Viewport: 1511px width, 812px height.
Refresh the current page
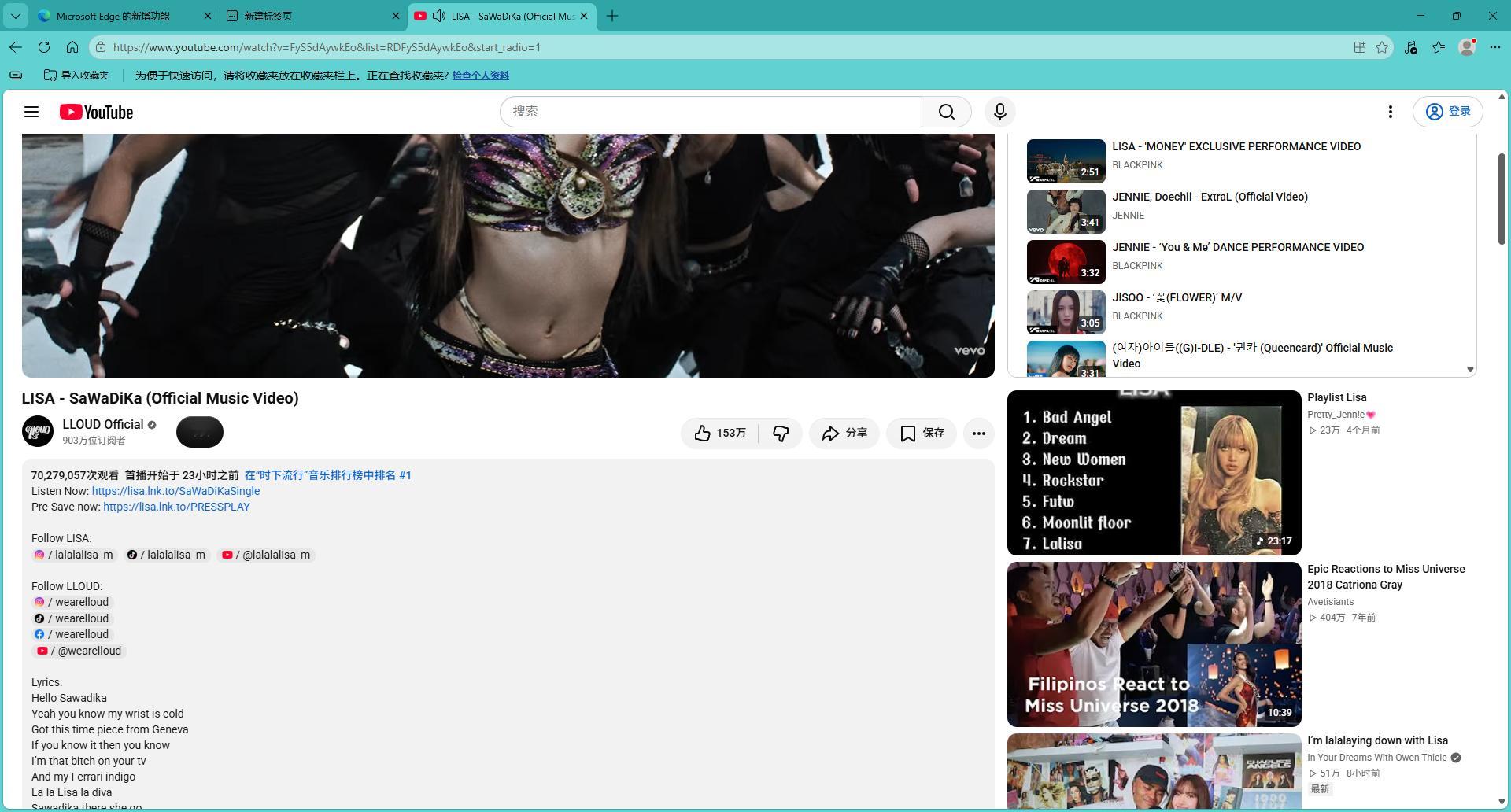tap(44, 47)
